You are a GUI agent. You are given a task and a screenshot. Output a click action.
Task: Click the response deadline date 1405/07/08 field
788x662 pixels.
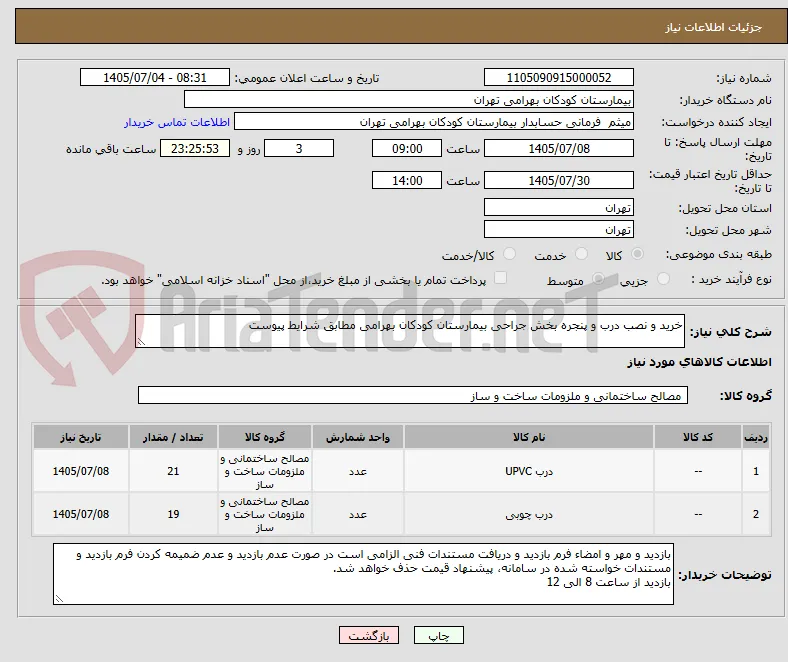(x=559, y=149)
